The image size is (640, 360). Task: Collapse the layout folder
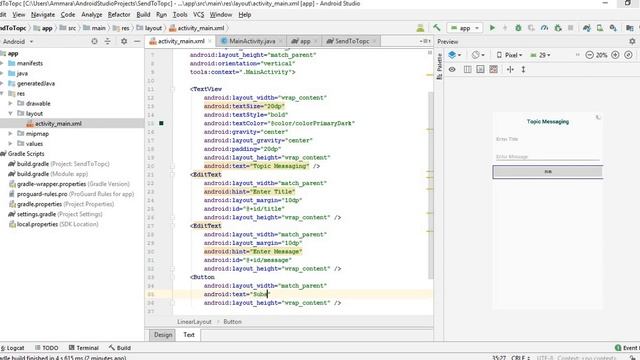point(11,113)
